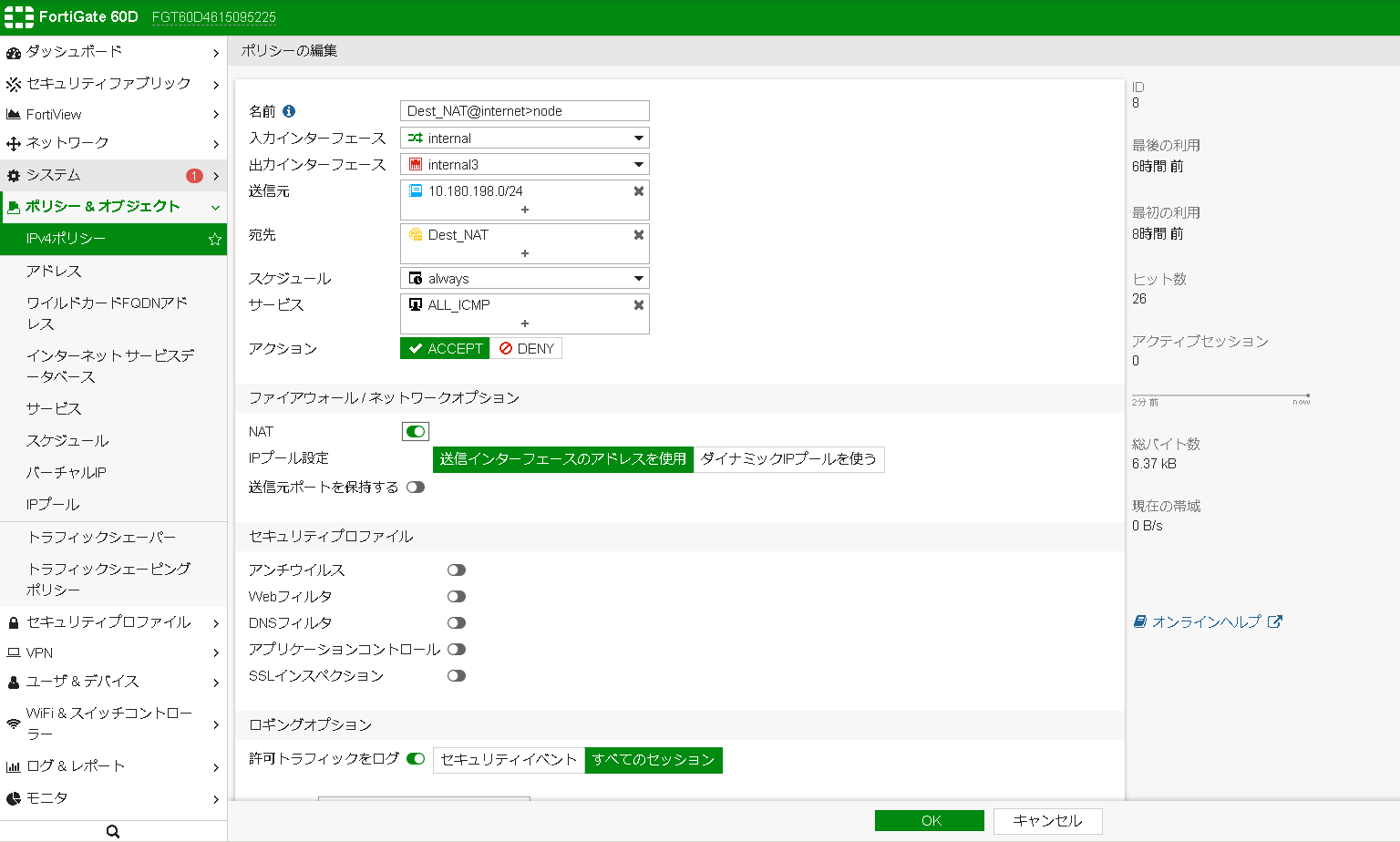The image size is (1400, 842).
Task: Click the Security Profiles lock icon
Action: (x=13, y=622)
